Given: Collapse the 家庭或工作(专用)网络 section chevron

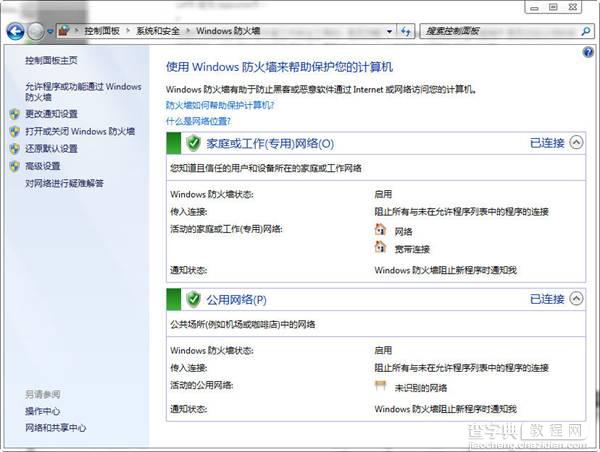Looking at the screenshot, I should [576, 143].
